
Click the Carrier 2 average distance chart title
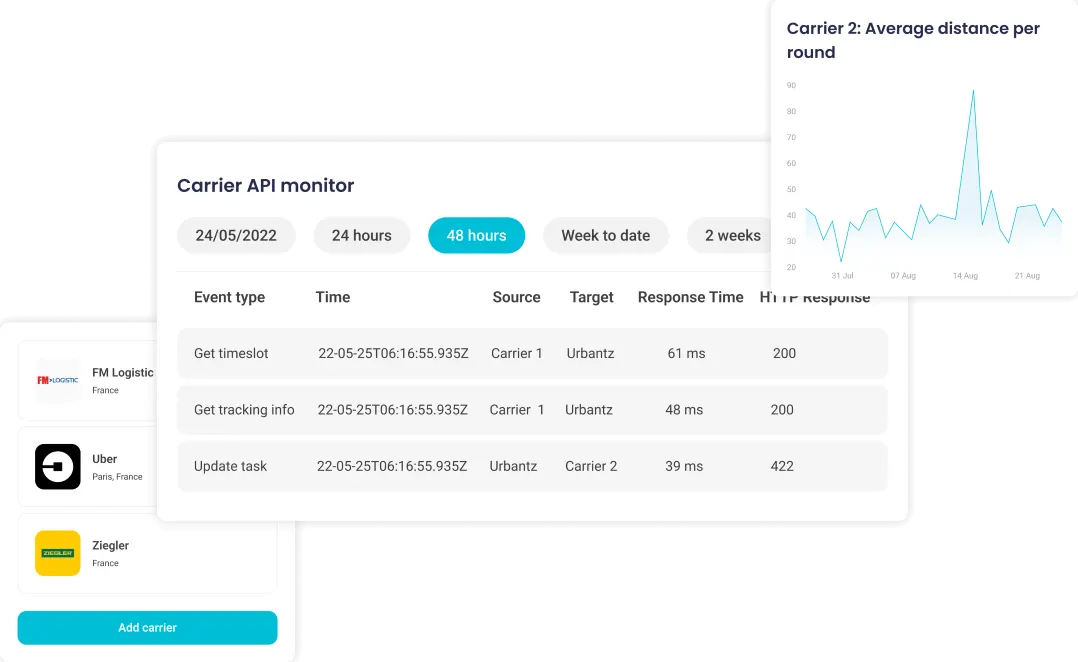click(913, 40)
